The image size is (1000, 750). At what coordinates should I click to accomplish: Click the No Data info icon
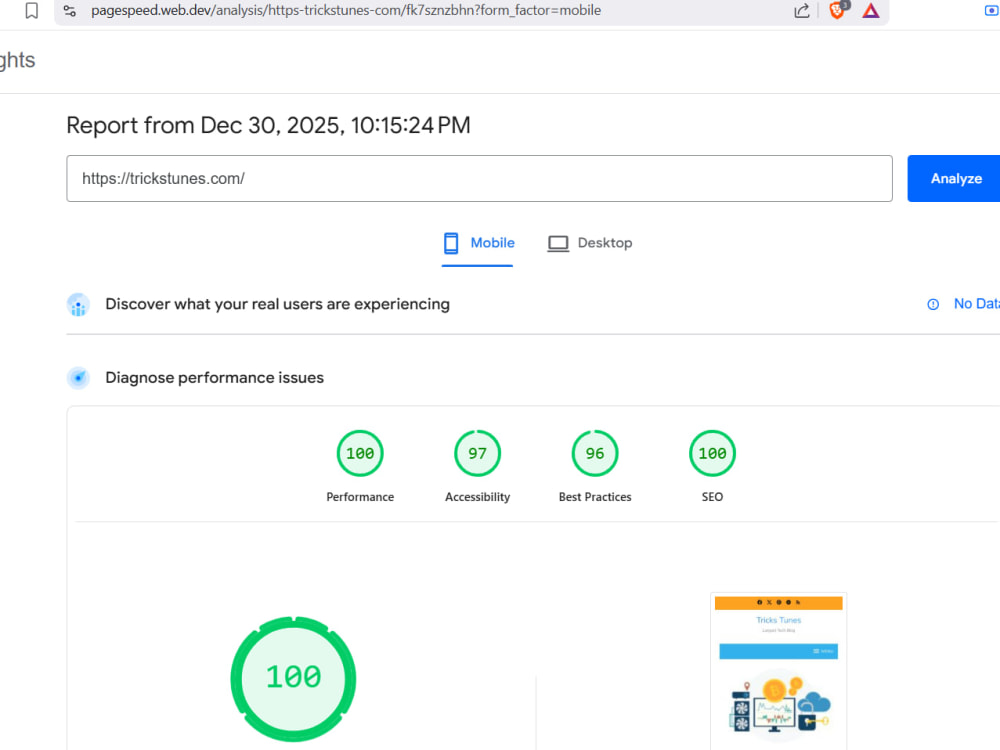pos(933,304)
